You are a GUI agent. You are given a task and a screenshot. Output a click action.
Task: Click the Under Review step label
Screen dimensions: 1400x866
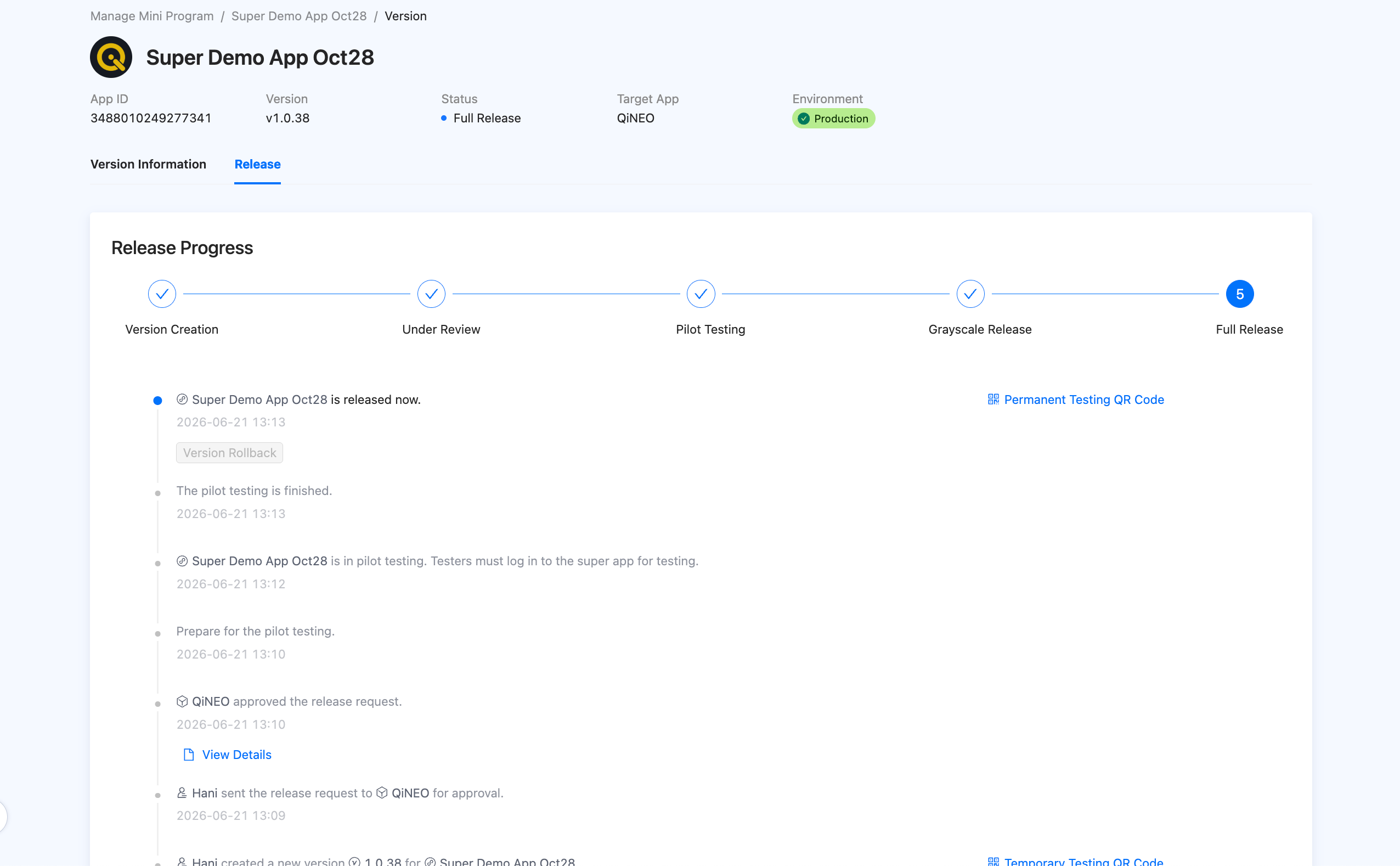point(441,330)
